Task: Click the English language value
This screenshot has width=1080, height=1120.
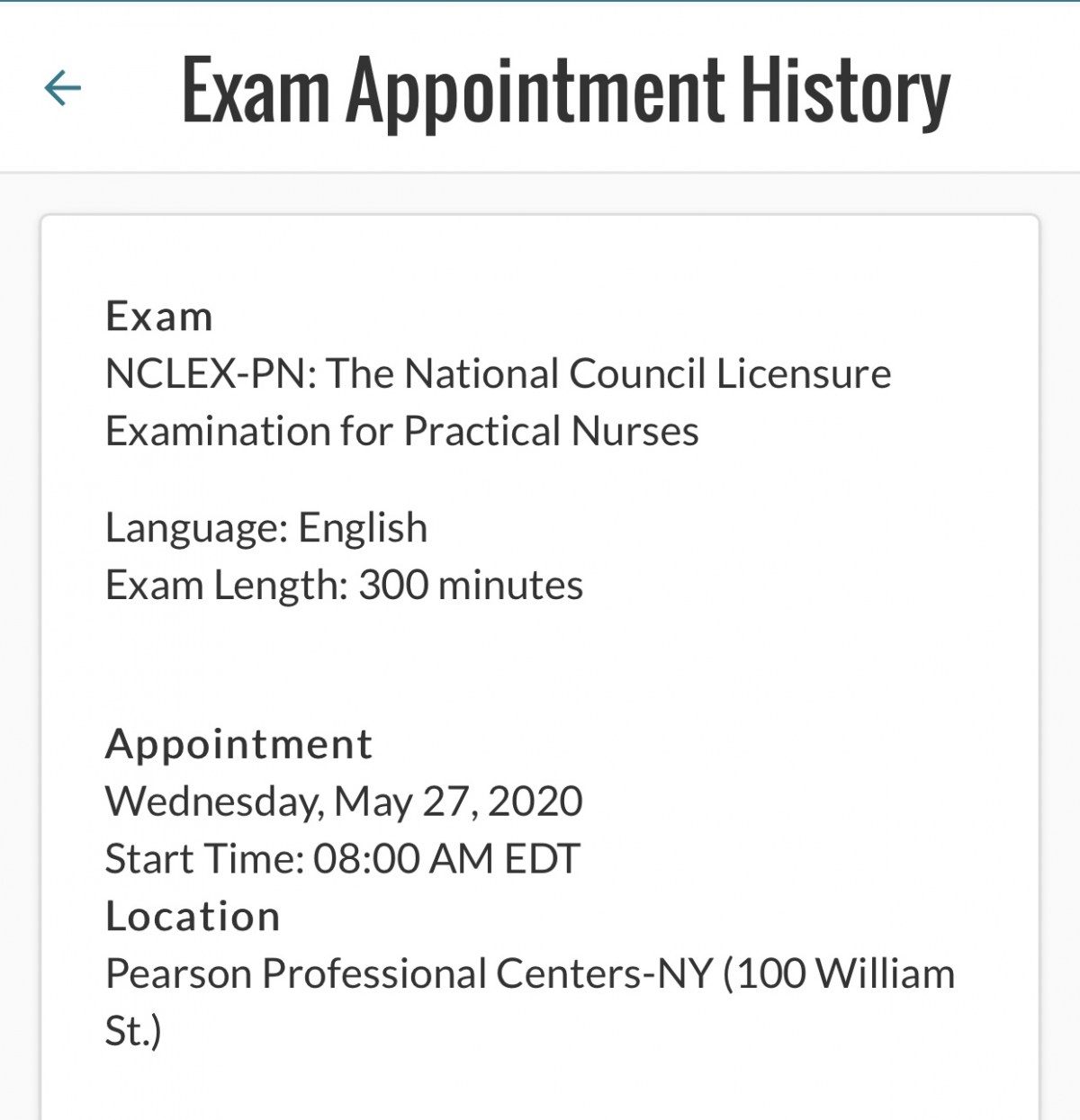Action: click(363, 528)
